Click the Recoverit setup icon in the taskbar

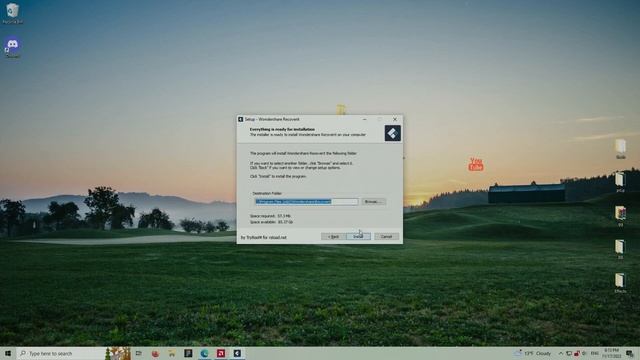pyautogui.click(x=237, y=353)
